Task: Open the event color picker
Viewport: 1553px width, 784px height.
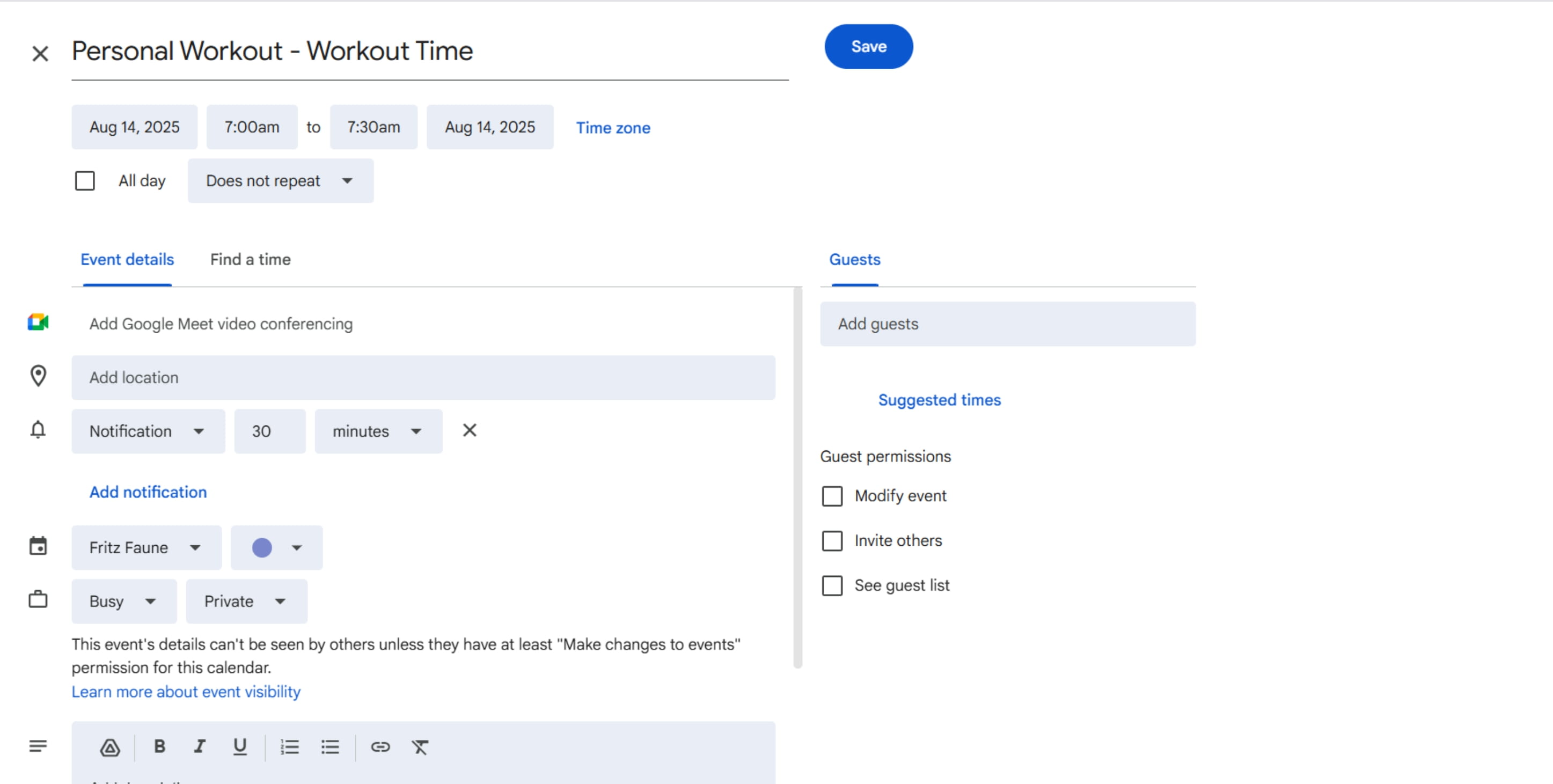Action: [x=276, y=547]
